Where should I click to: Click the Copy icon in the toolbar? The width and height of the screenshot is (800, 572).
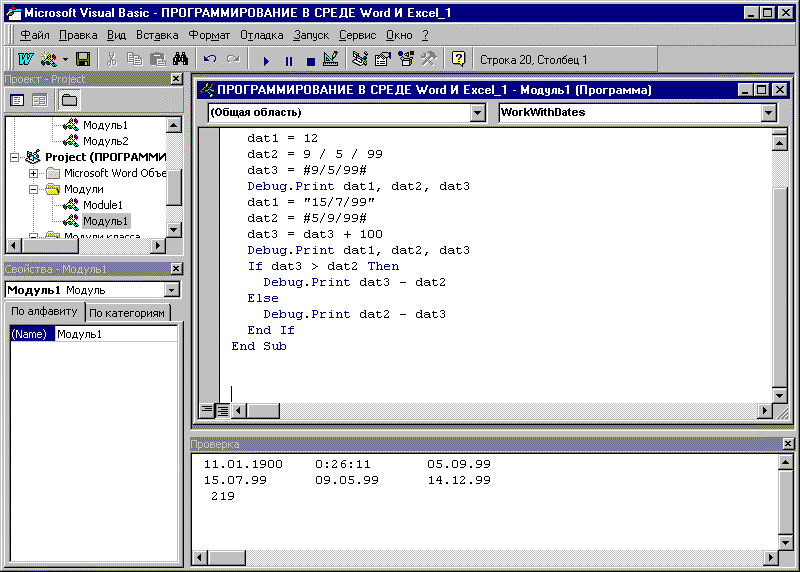pos(135,60)
